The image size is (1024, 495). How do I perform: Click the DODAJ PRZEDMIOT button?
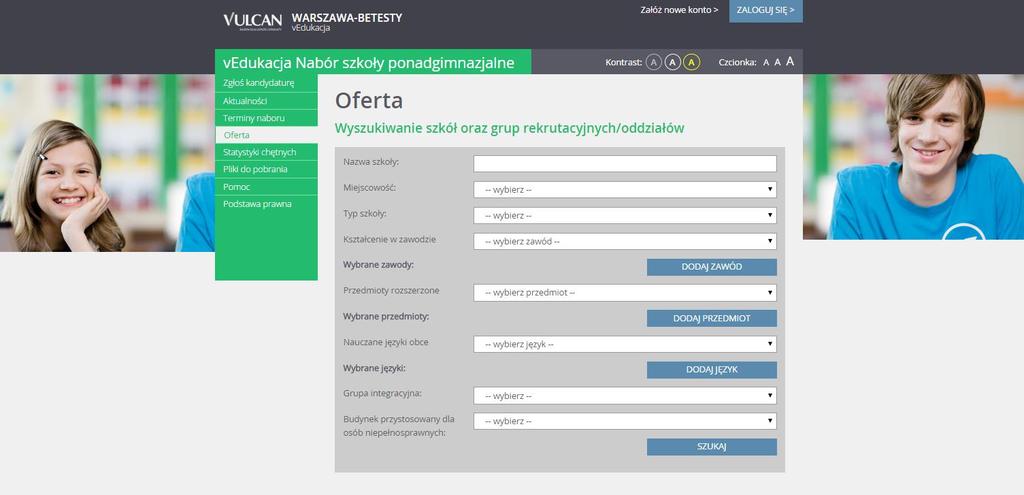click(712, 319)
